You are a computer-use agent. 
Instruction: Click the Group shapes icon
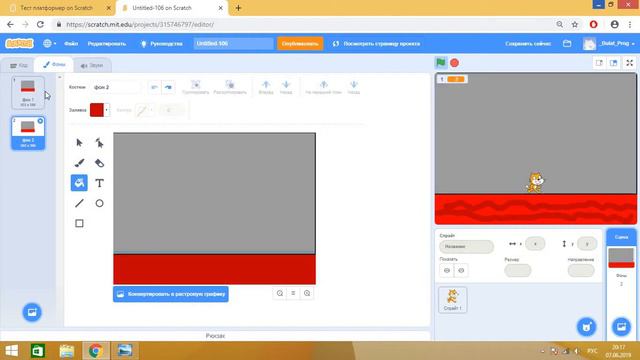[196, 87]
